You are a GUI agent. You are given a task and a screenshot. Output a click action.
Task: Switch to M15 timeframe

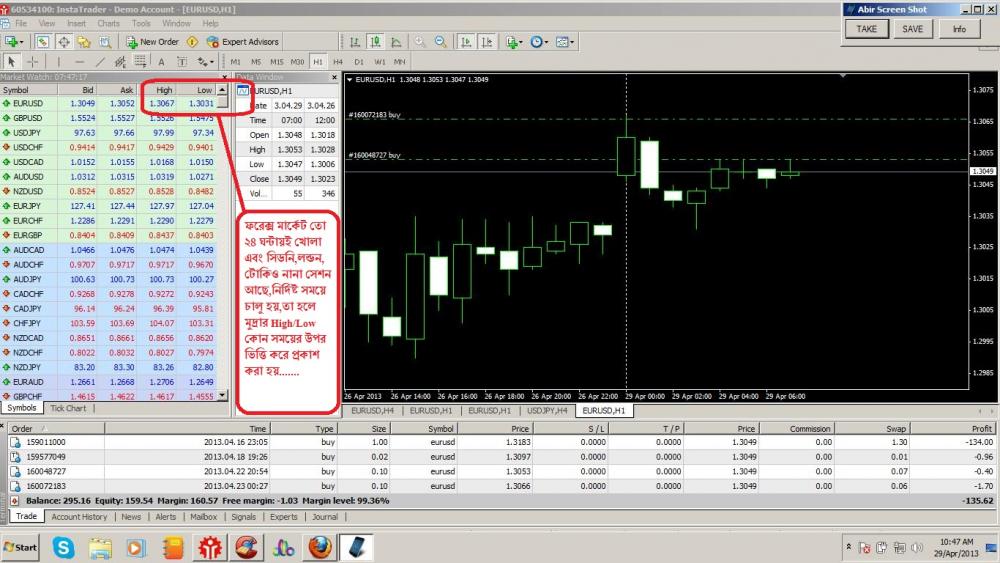click(276, 62)
